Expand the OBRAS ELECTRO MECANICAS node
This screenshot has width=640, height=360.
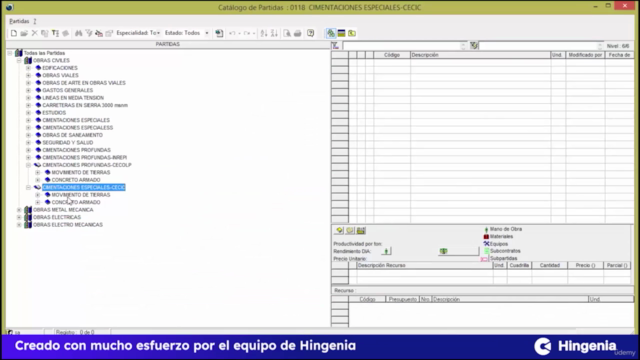(19, 224)
